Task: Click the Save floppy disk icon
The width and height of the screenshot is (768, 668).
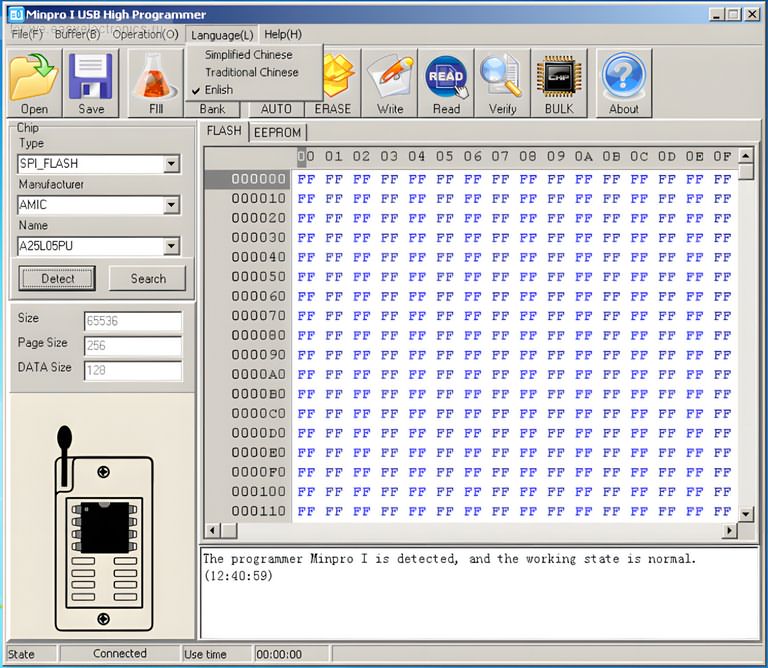Action: pyautogui.click(x=91, y=83)
